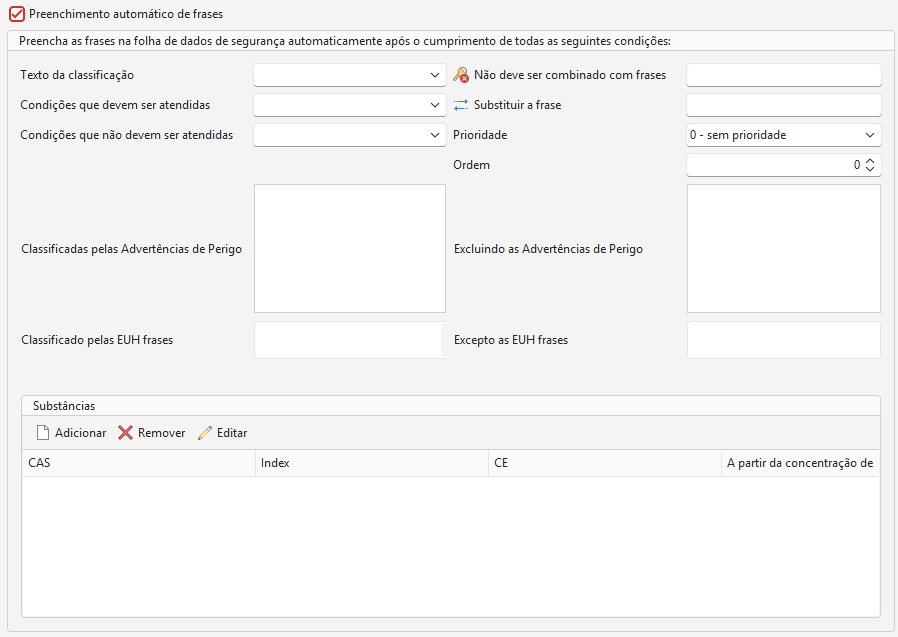
Task: Click the red X icon of Remover
Action: (x=125, y=432)
